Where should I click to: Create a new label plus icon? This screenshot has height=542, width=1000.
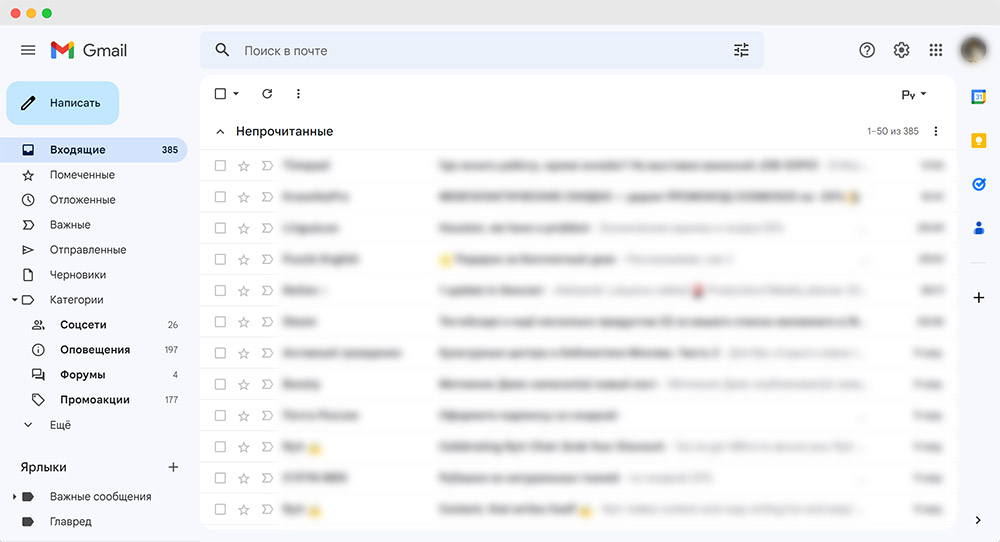[x=173, y=467]
